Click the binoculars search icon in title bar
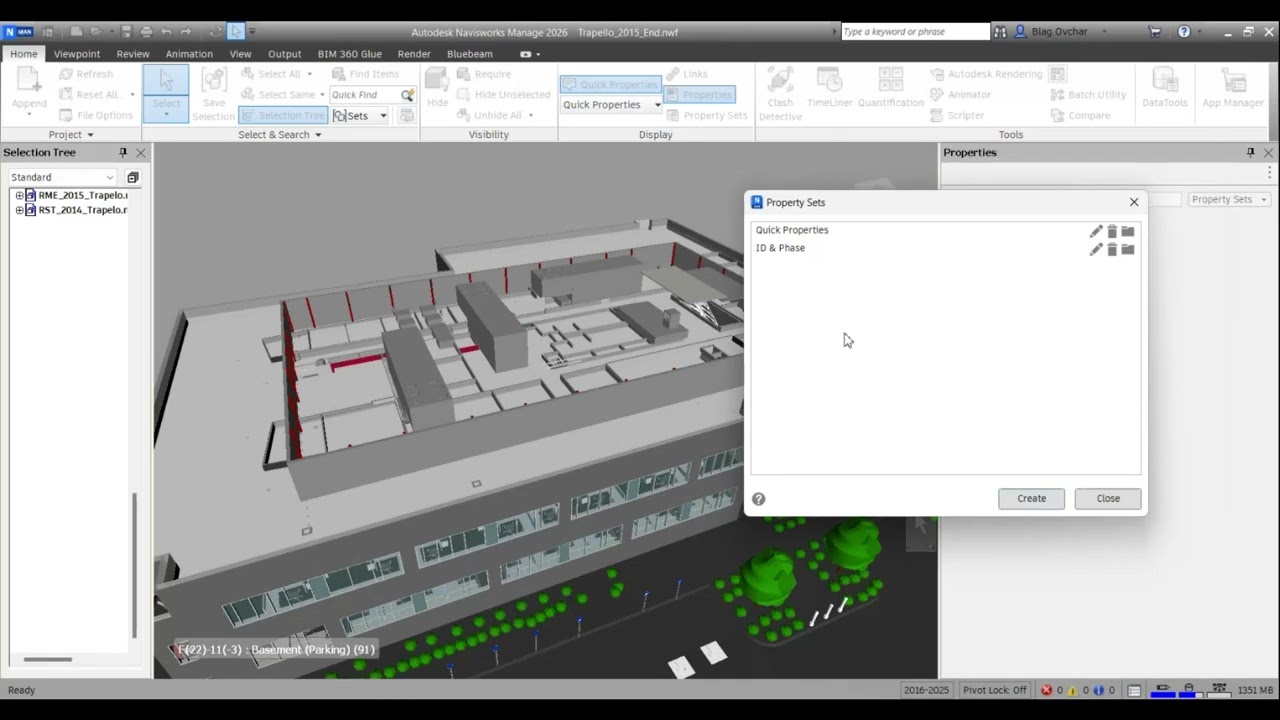 pos(1000,32)
